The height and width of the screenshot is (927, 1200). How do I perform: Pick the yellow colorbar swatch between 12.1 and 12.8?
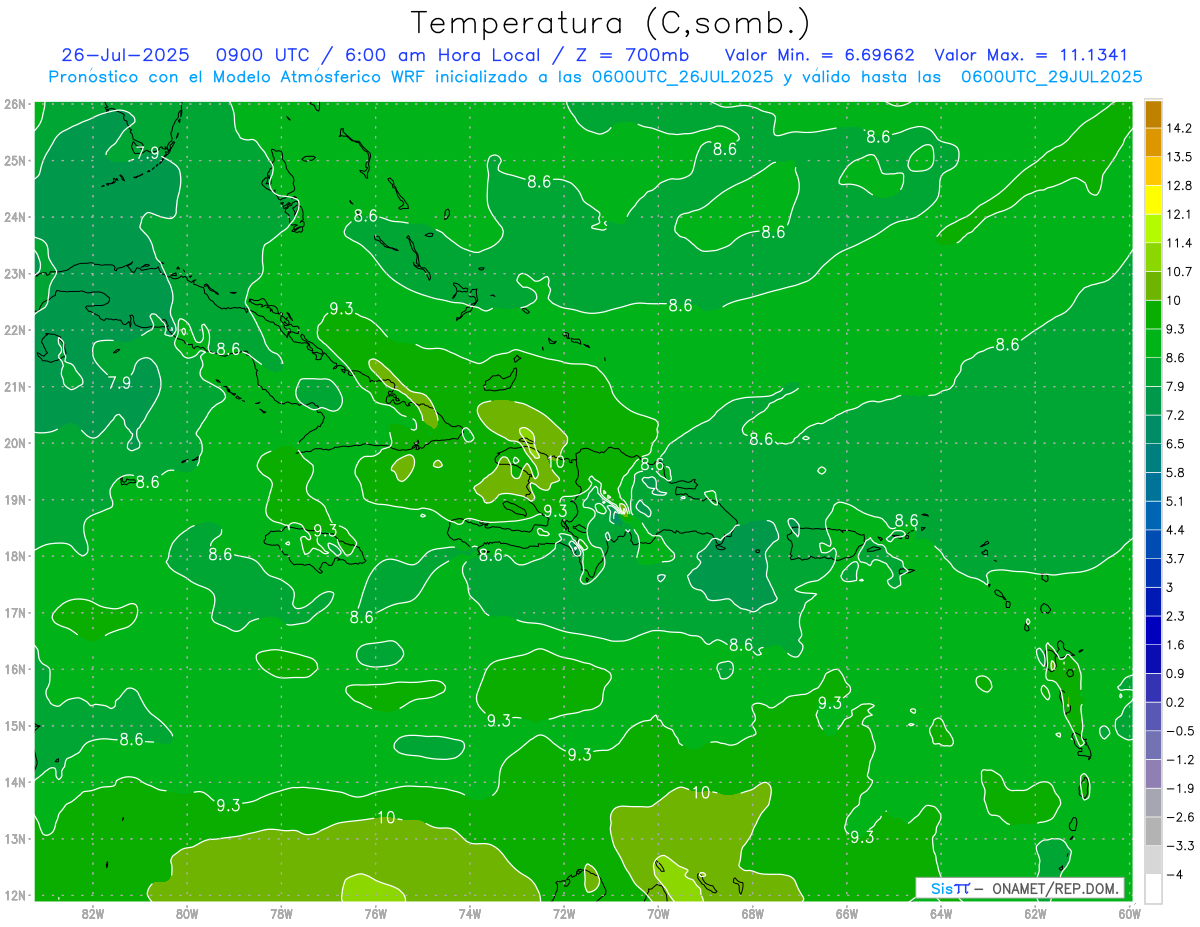[1153, 199]
